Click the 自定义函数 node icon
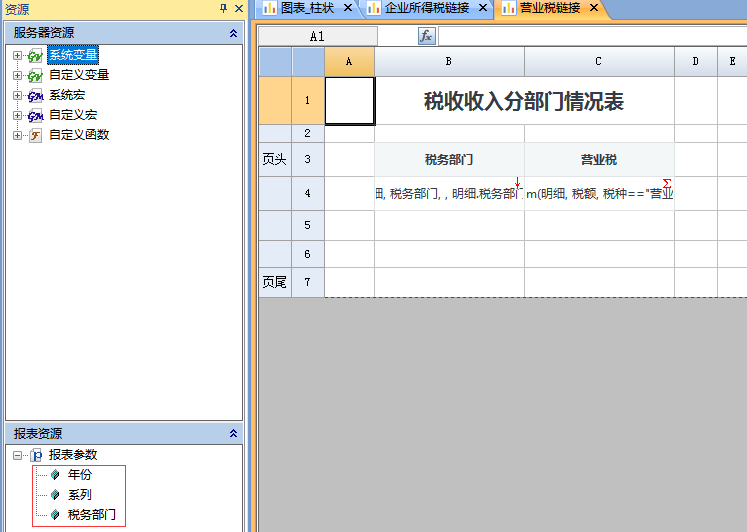 click(35, 135)
